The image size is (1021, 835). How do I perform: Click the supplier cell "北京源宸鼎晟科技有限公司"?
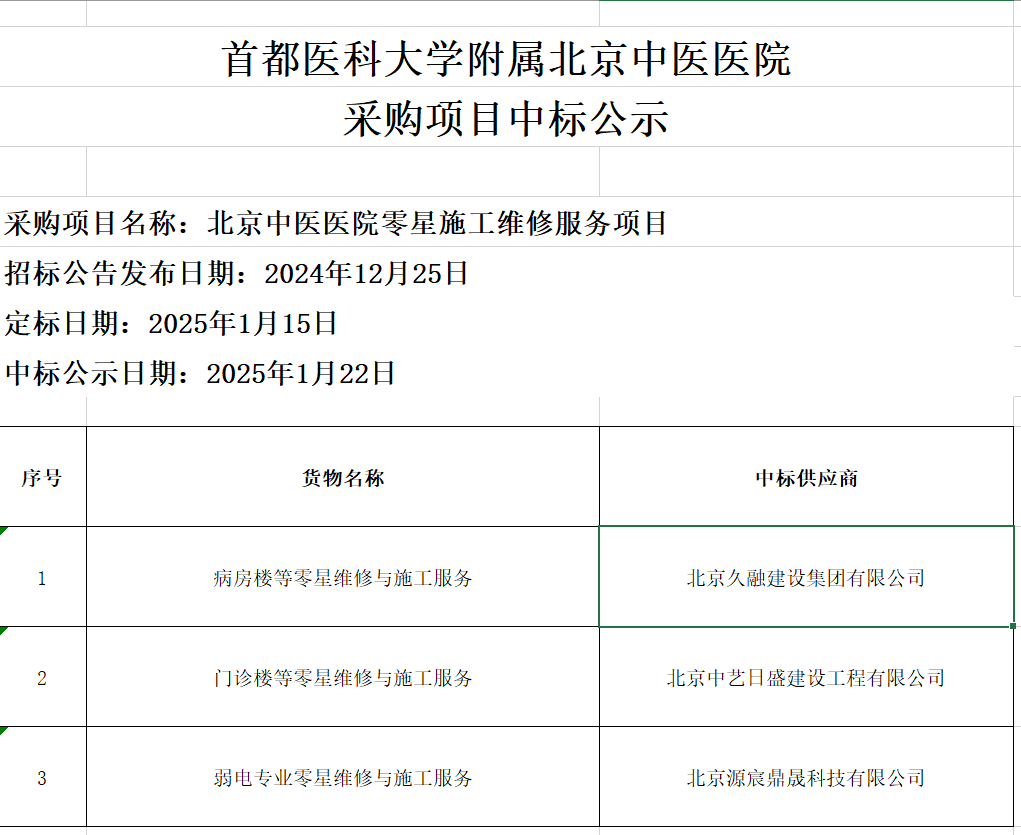(806, 777)
